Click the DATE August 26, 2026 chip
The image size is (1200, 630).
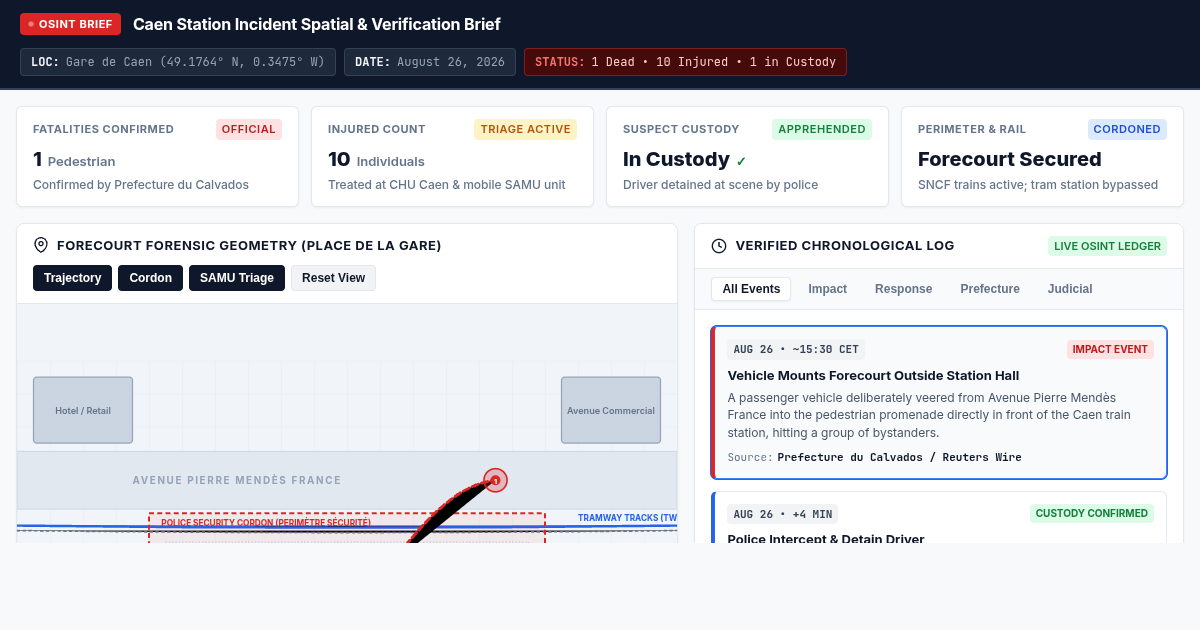pos(430,62)
